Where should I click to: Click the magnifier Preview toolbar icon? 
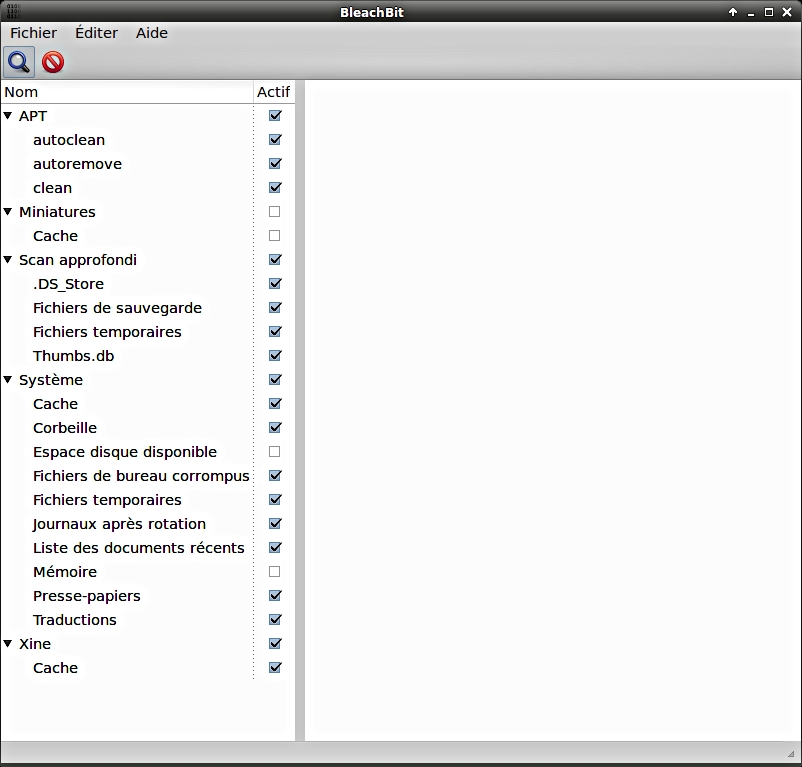pos(19,62)
